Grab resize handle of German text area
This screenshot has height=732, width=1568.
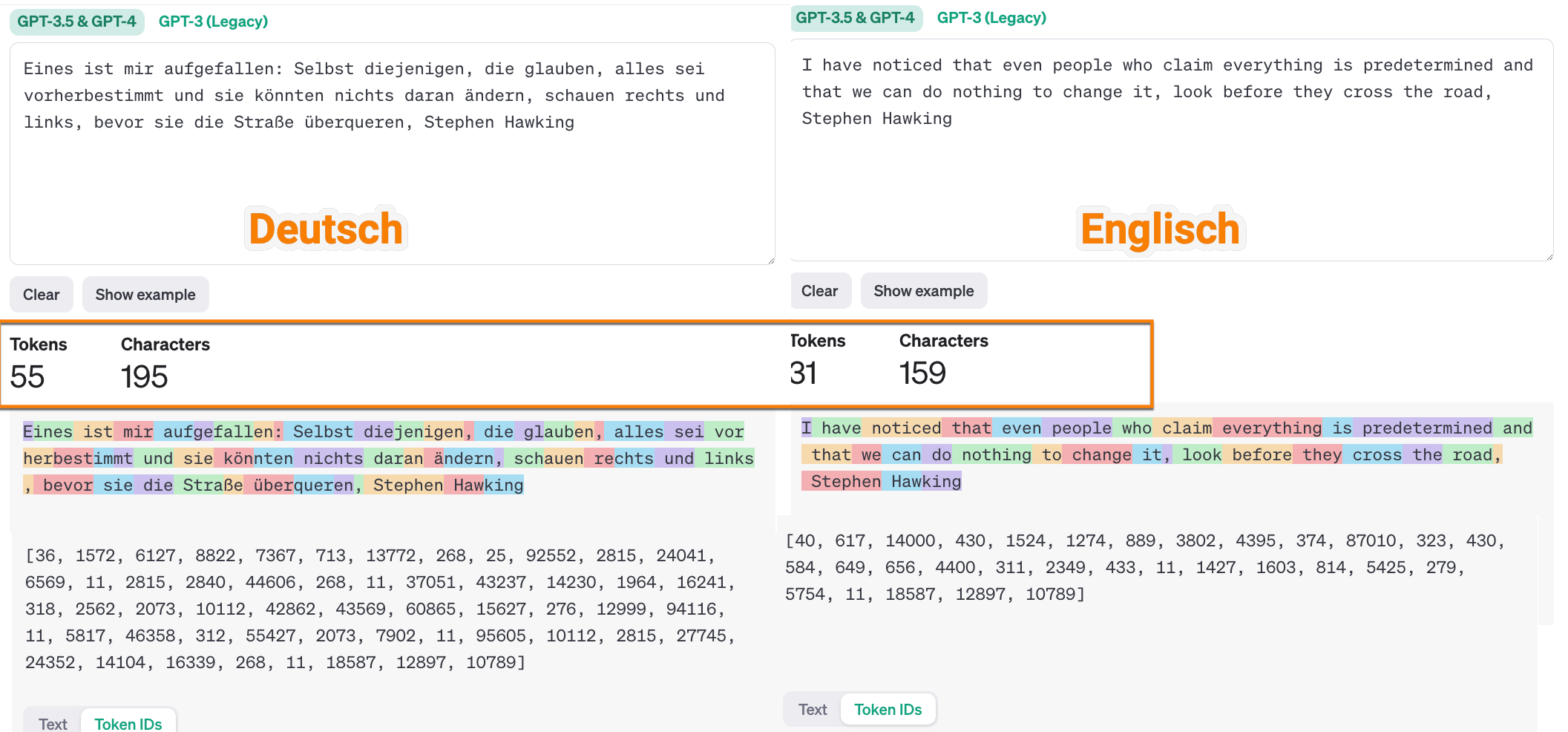(x=771, y=261)
